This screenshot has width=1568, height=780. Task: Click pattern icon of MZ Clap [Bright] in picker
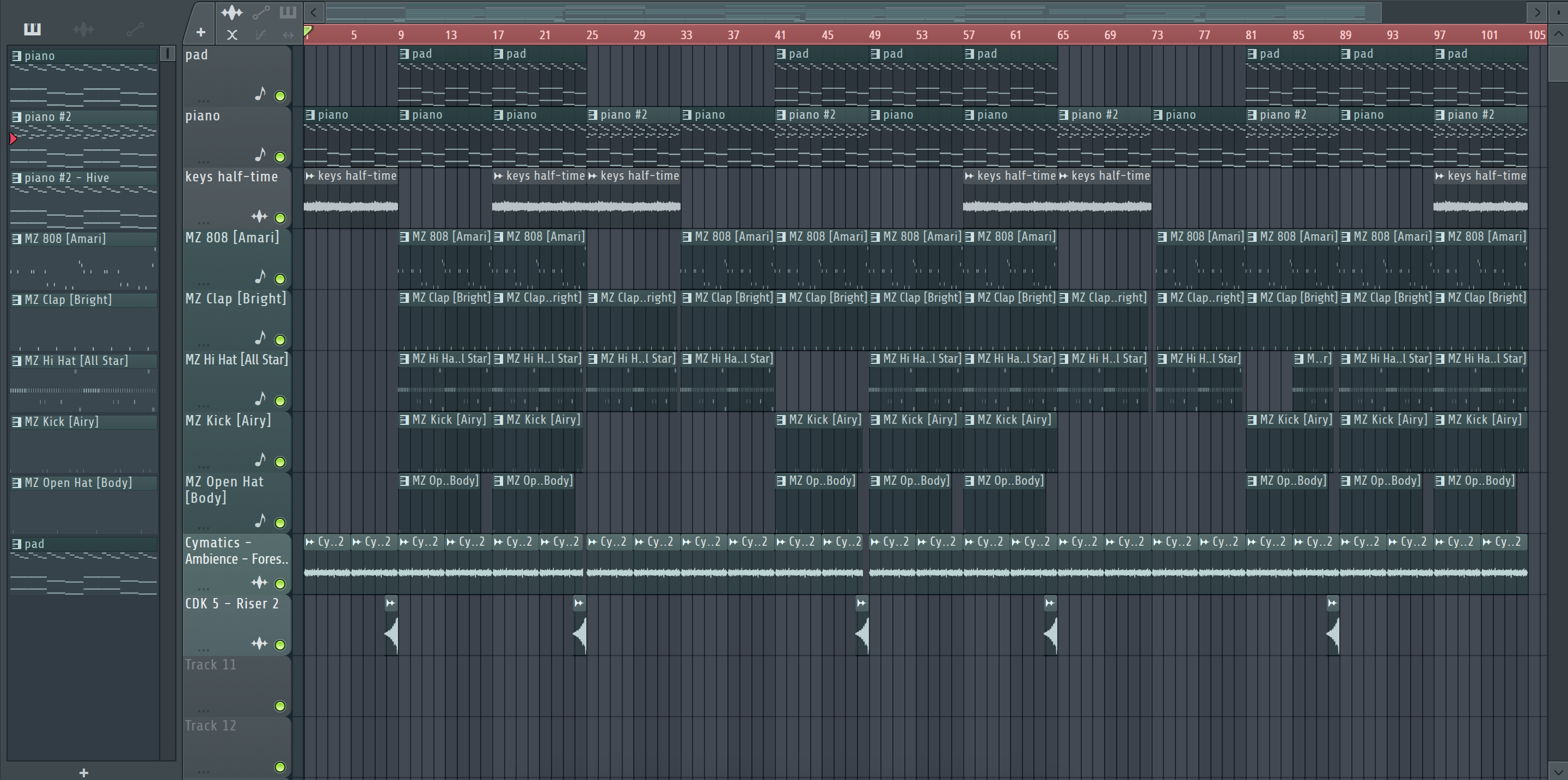17,300
